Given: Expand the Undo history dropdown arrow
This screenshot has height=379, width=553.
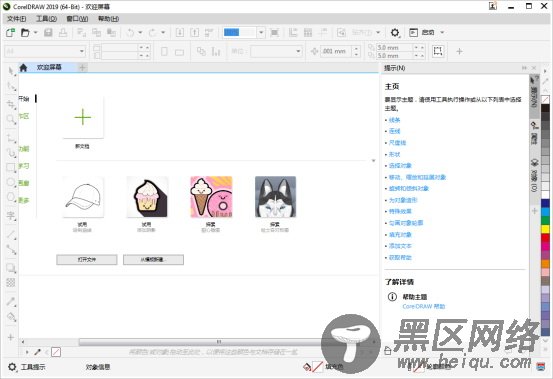Looking at the screenshot, I should (x=140, y=33).
